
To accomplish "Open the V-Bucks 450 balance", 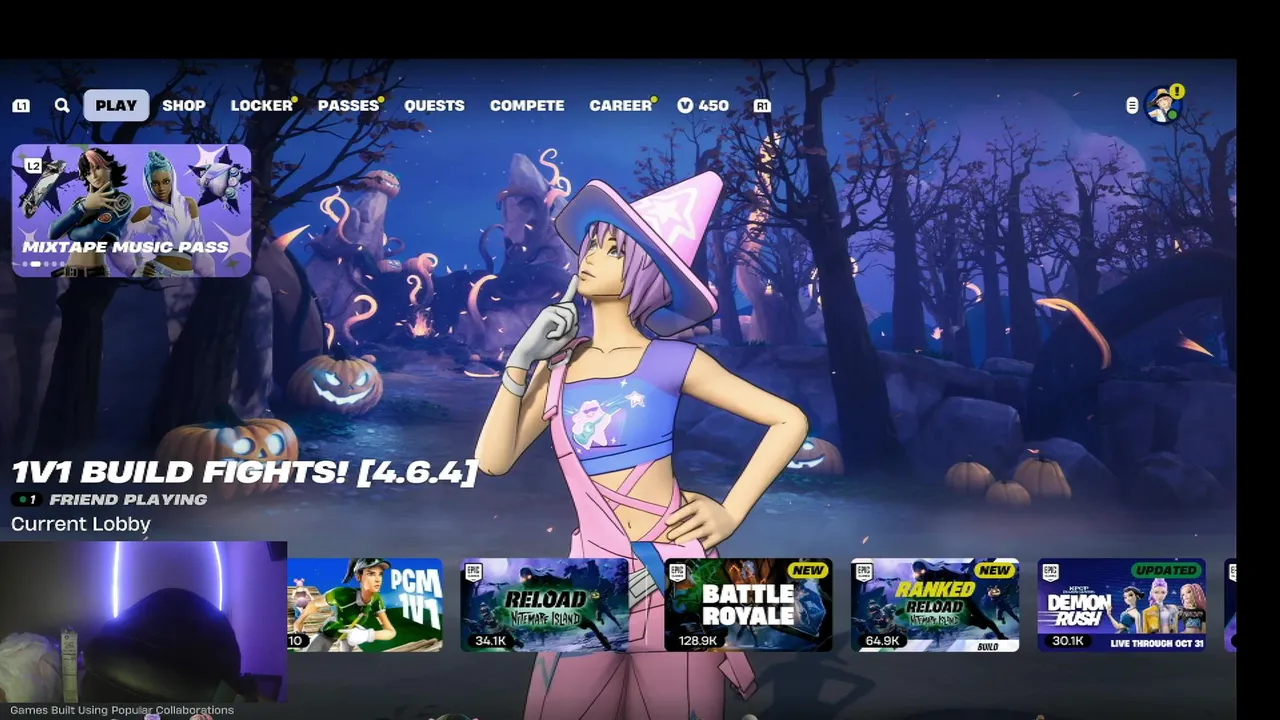I will tap(703, 105).
